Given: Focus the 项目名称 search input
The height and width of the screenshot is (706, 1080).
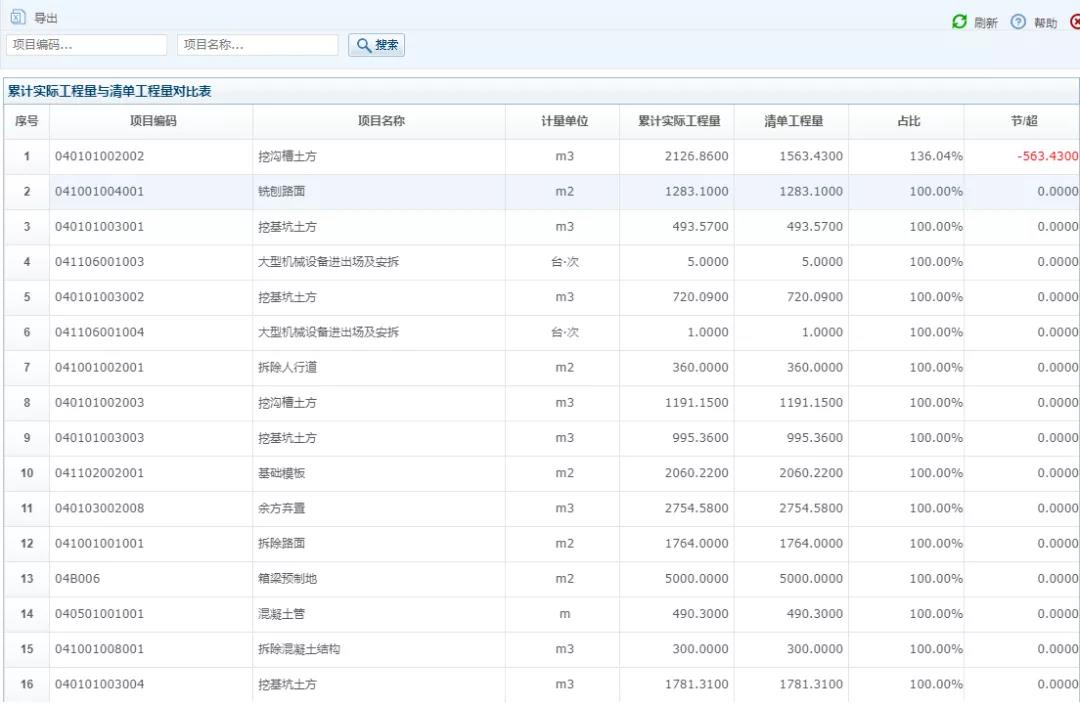Looking at the screenshot, I should click(x=258, y=45).
